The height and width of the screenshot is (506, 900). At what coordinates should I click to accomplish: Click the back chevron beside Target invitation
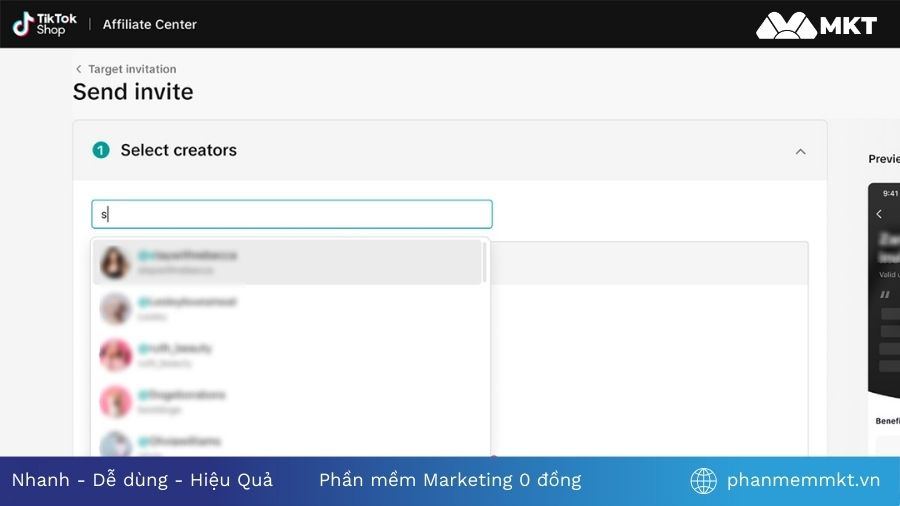tap(79, 69)
